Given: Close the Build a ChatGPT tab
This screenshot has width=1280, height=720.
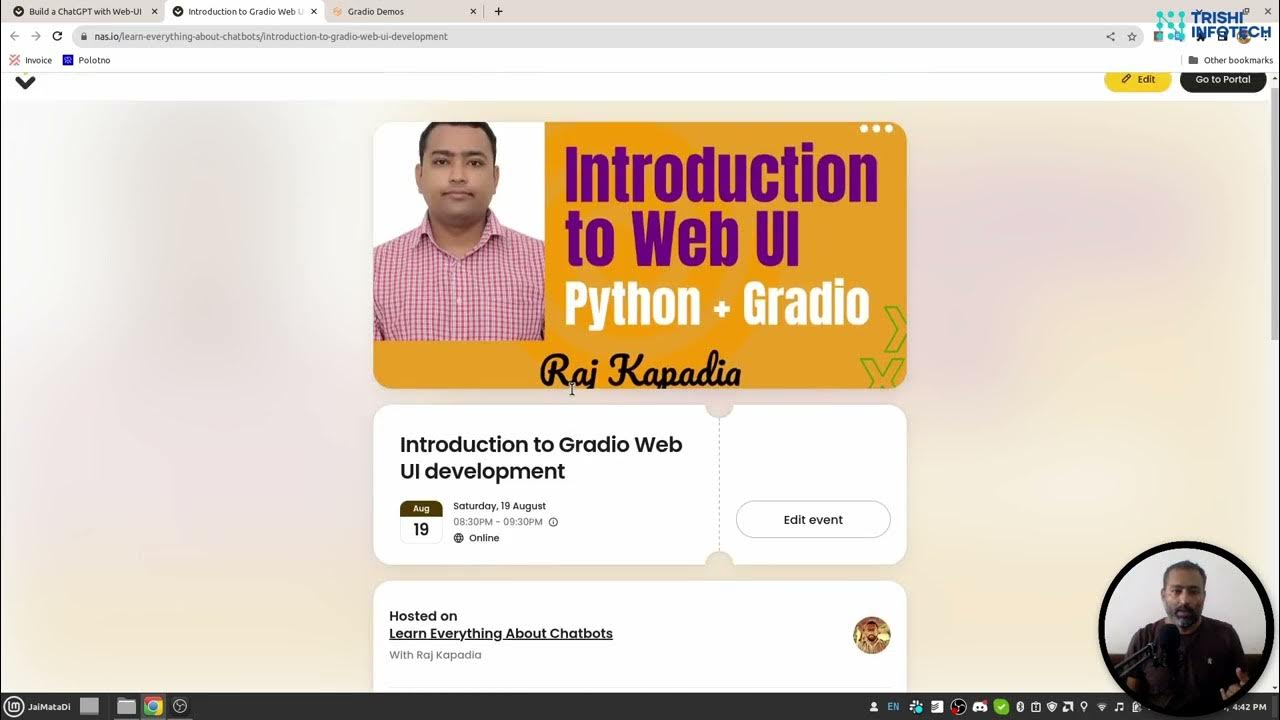Looking at the screenshot, I should pos(154,11).
